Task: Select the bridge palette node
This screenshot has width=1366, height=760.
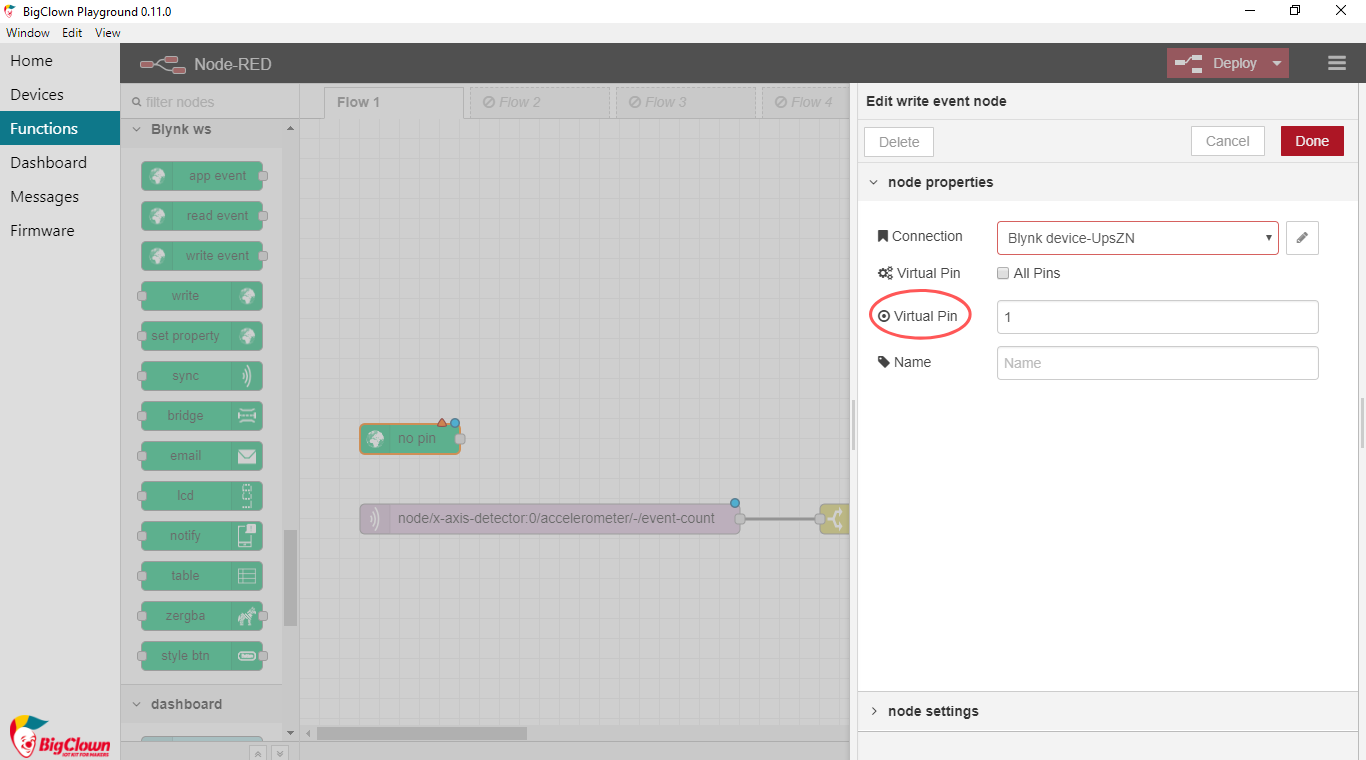Action: [202, 416]
